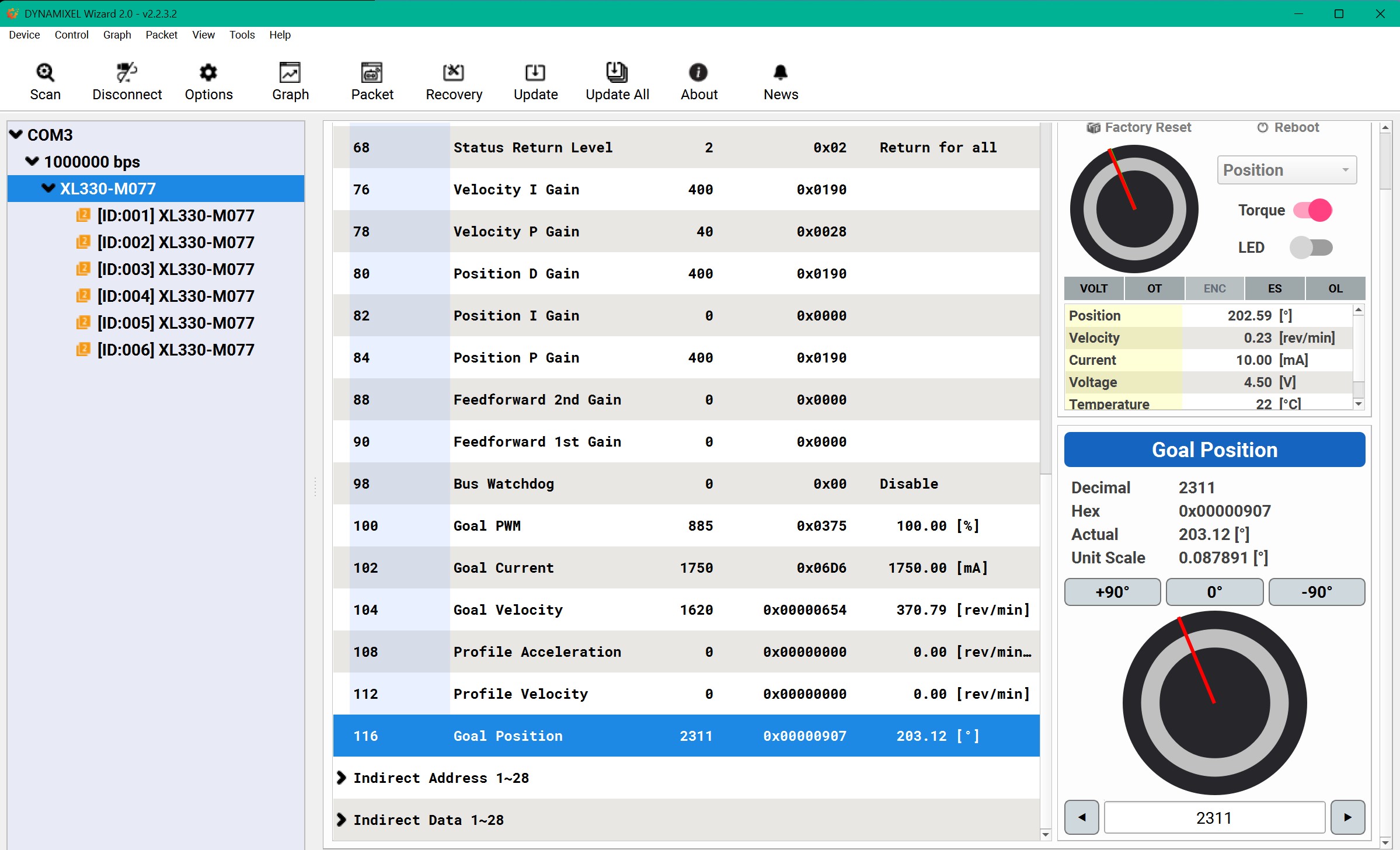
Task: Open the Tools menu
Action: click(242, 35)
